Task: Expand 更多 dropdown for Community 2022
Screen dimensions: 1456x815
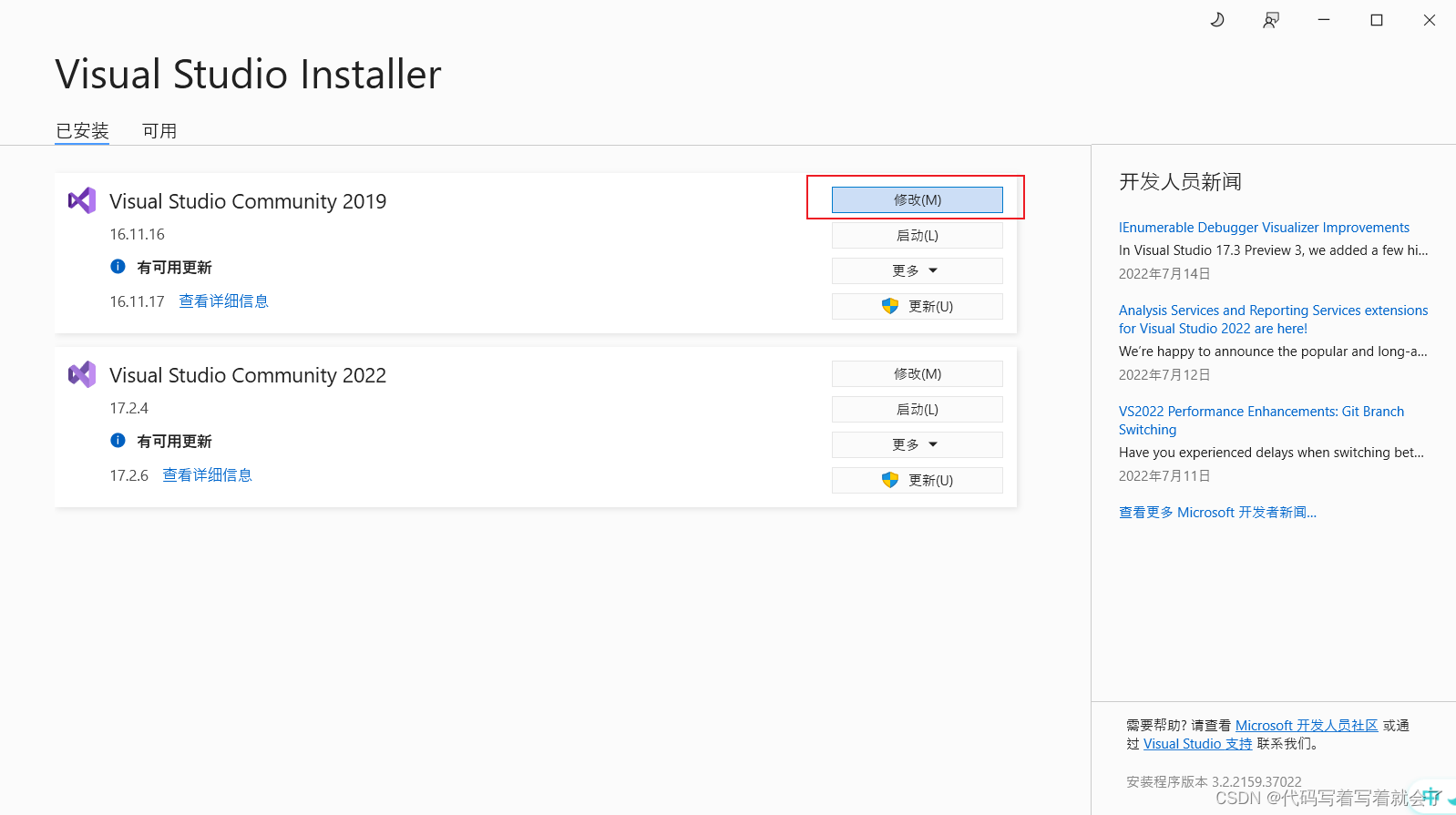Action: tap(918, 445)
